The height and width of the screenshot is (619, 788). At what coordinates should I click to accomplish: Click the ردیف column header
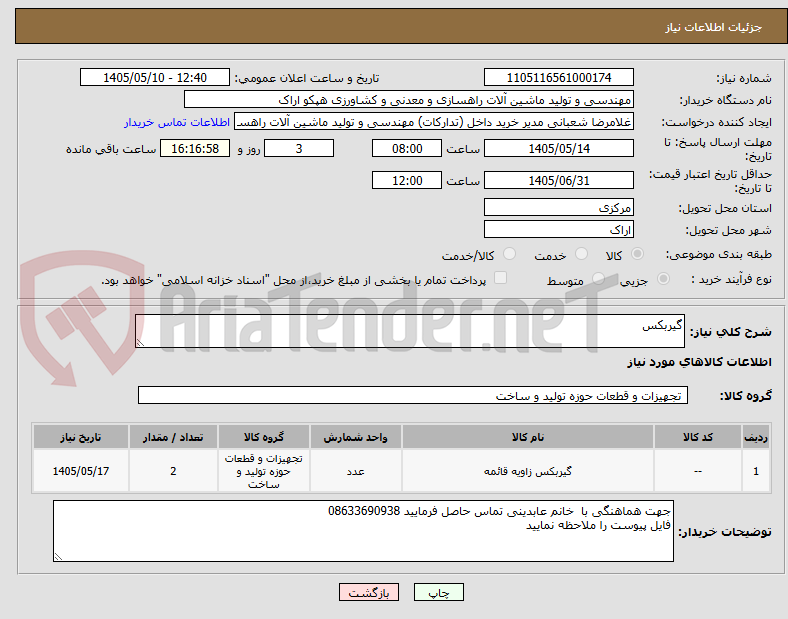[756, 437]
